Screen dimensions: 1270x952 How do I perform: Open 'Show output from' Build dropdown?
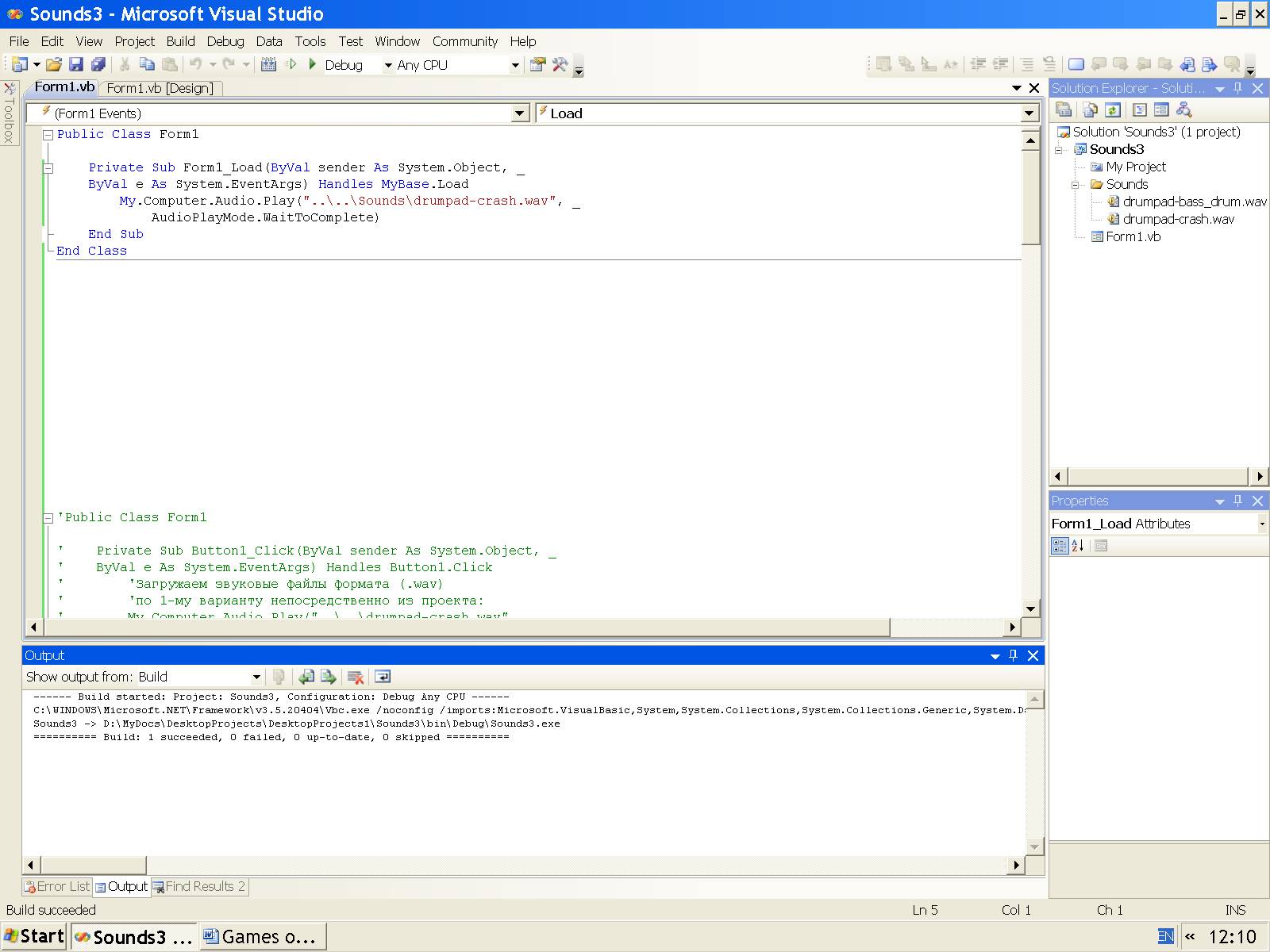(256, 677)
